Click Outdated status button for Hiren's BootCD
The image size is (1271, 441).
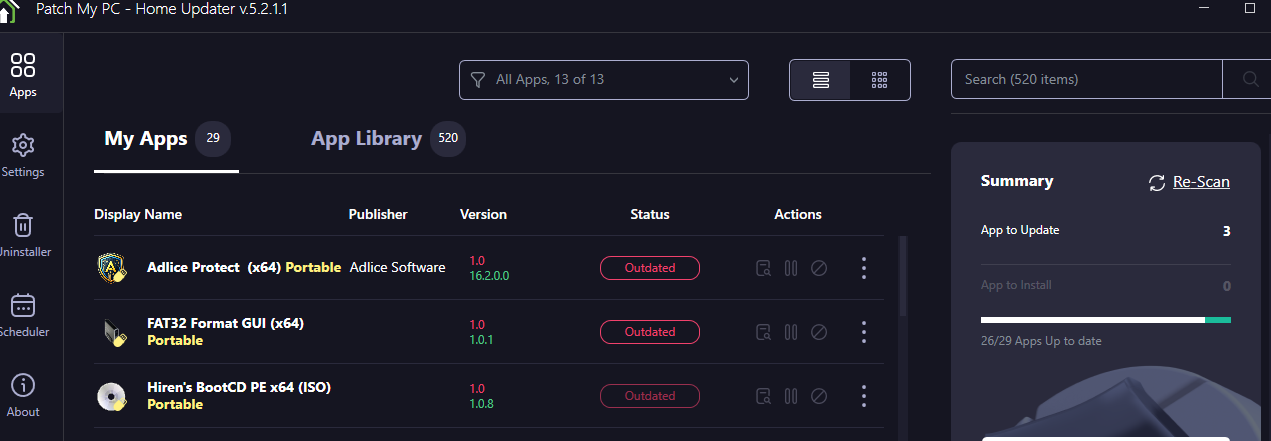tap(650, 396)
